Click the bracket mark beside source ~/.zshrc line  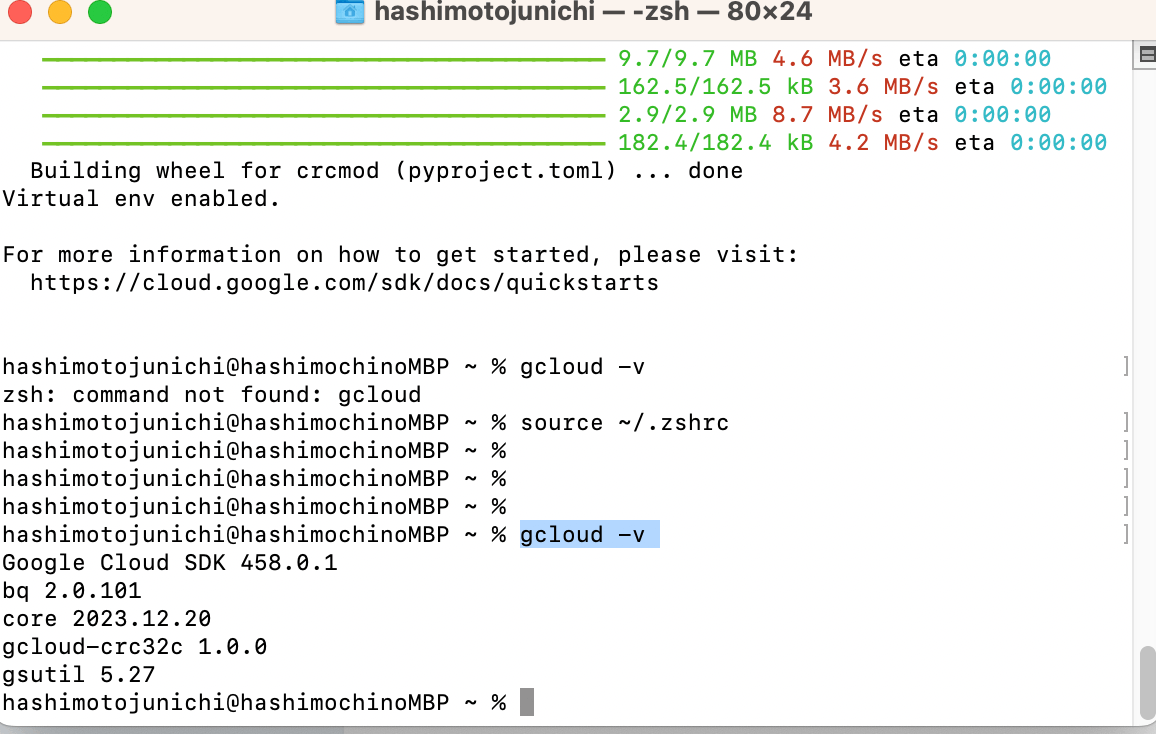tap(1126, 422)
